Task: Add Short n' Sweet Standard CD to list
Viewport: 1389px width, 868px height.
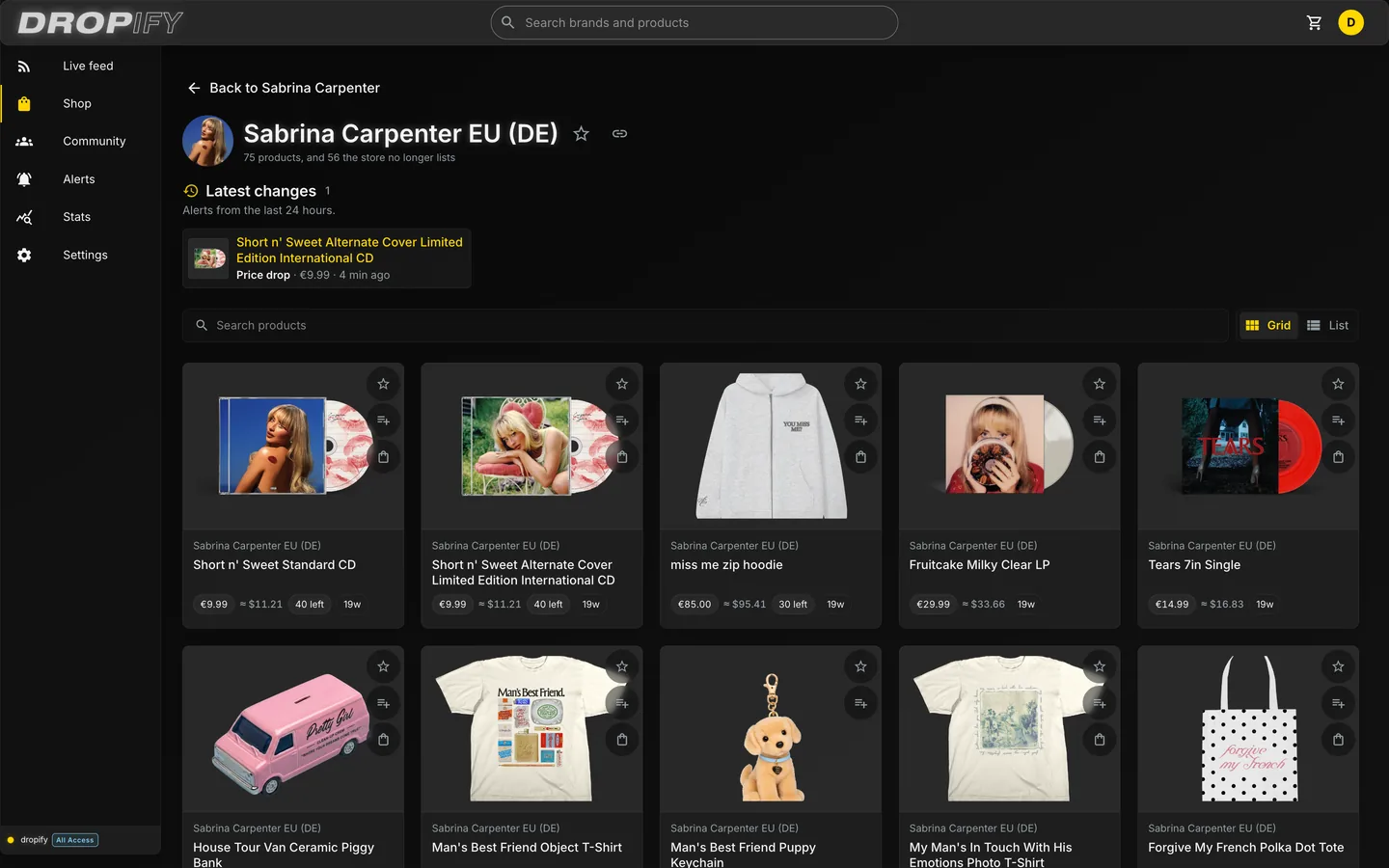Action: (383, 420)
